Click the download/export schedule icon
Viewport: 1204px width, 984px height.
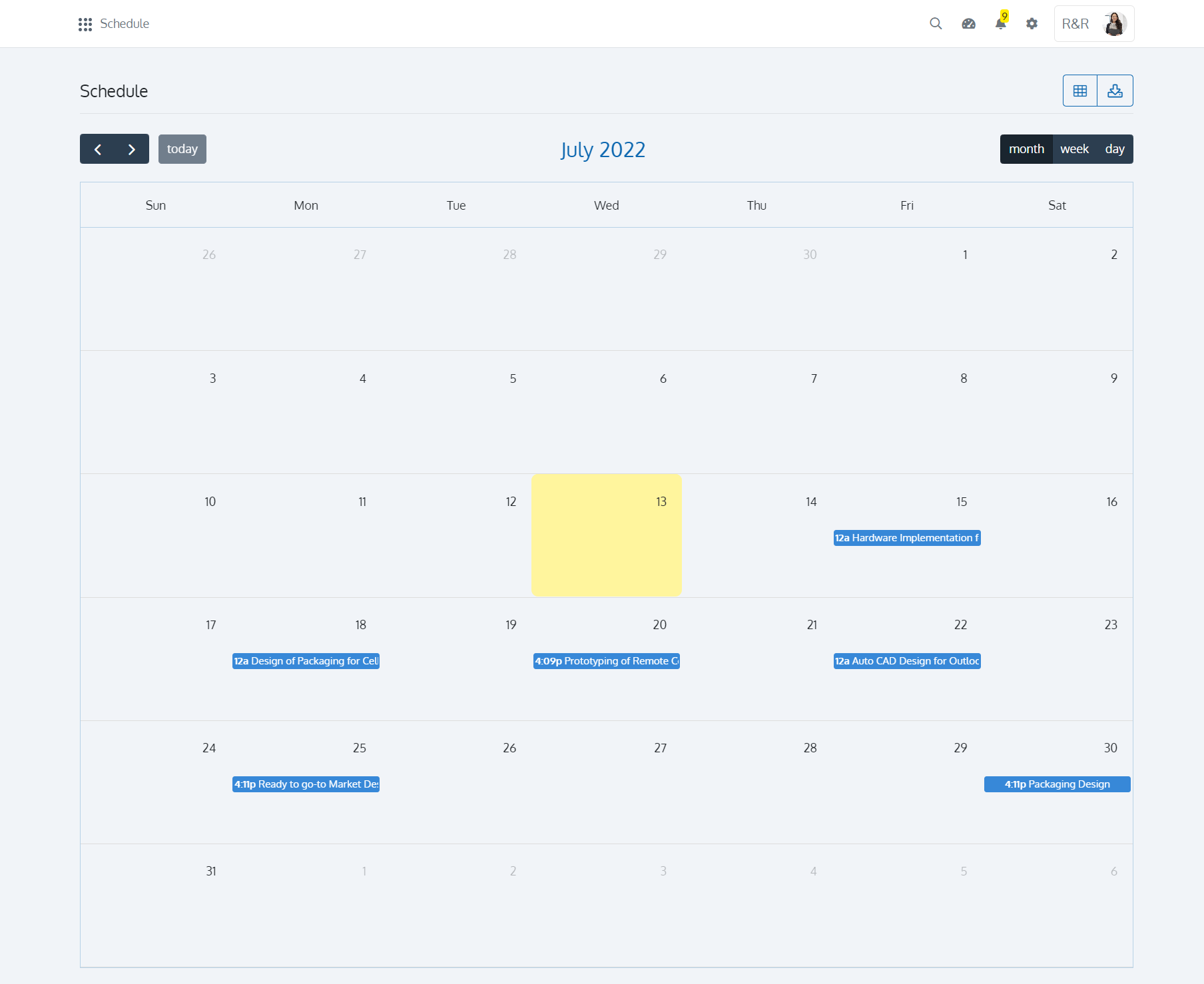coord(1115,91)
